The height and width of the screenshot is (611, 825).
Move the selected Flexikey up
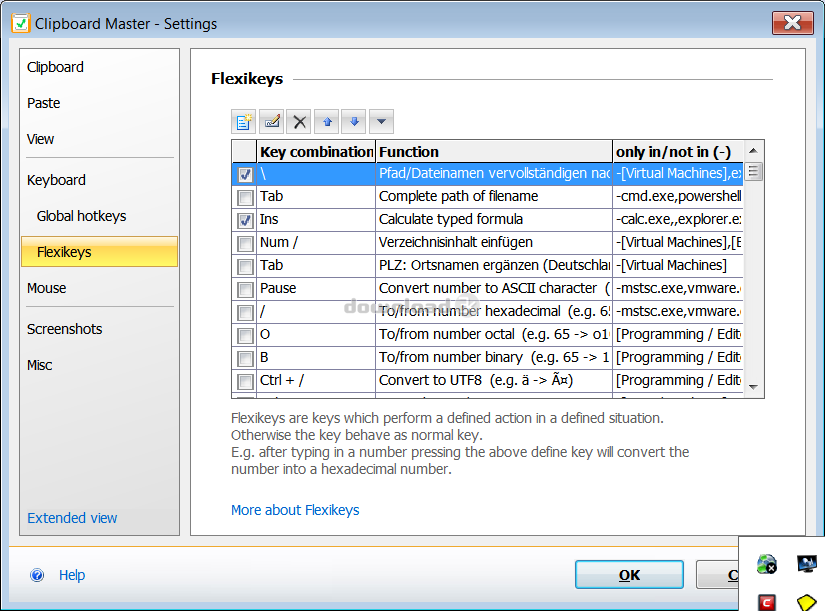(327, 122)
